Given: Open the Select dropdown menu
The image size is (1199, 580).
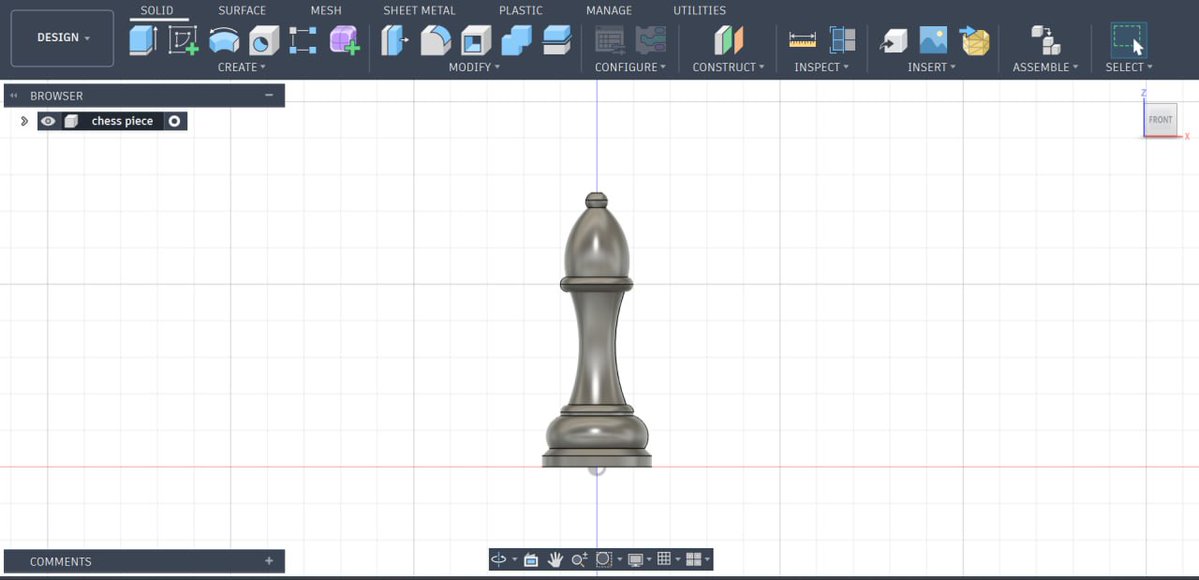Looking at the screenshot, I should (1129, 67).
